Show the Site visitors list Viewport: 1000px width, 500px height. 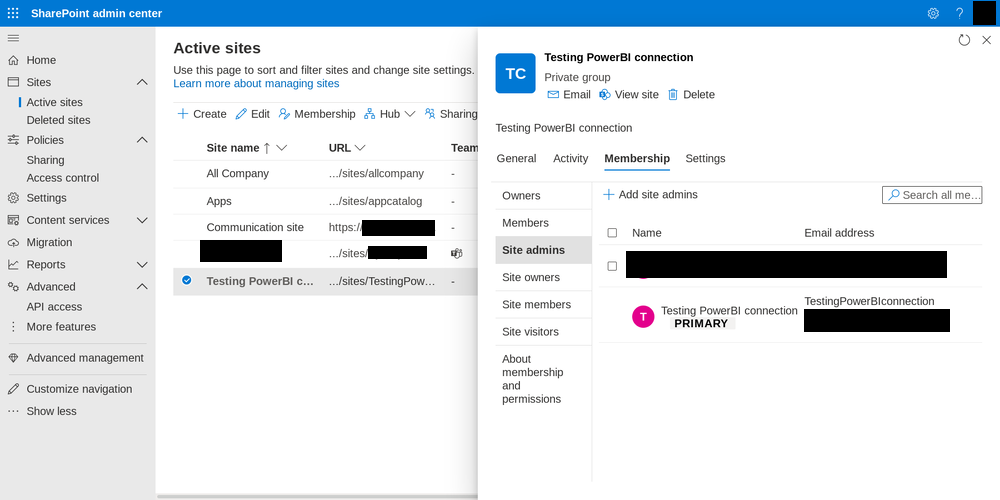(543, 332)
